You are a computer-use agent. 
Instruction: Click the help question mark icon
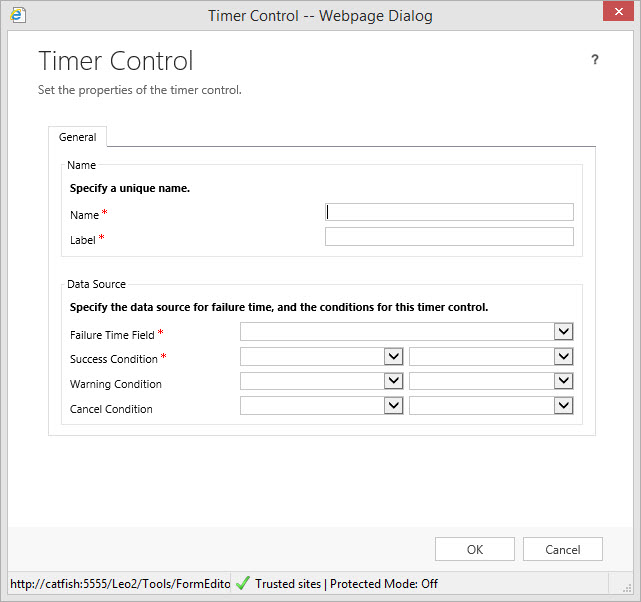(595, 60)
